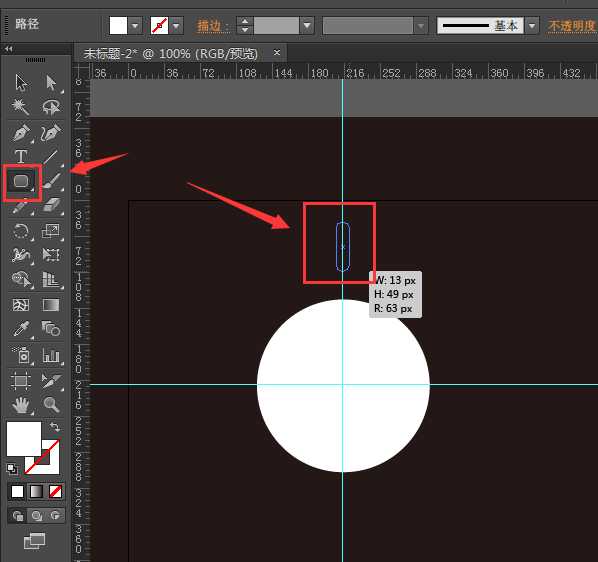The height and width of the screenshot is (562, 598).
Task: Switch to Gradient fill mode
Action: [37, 492]
